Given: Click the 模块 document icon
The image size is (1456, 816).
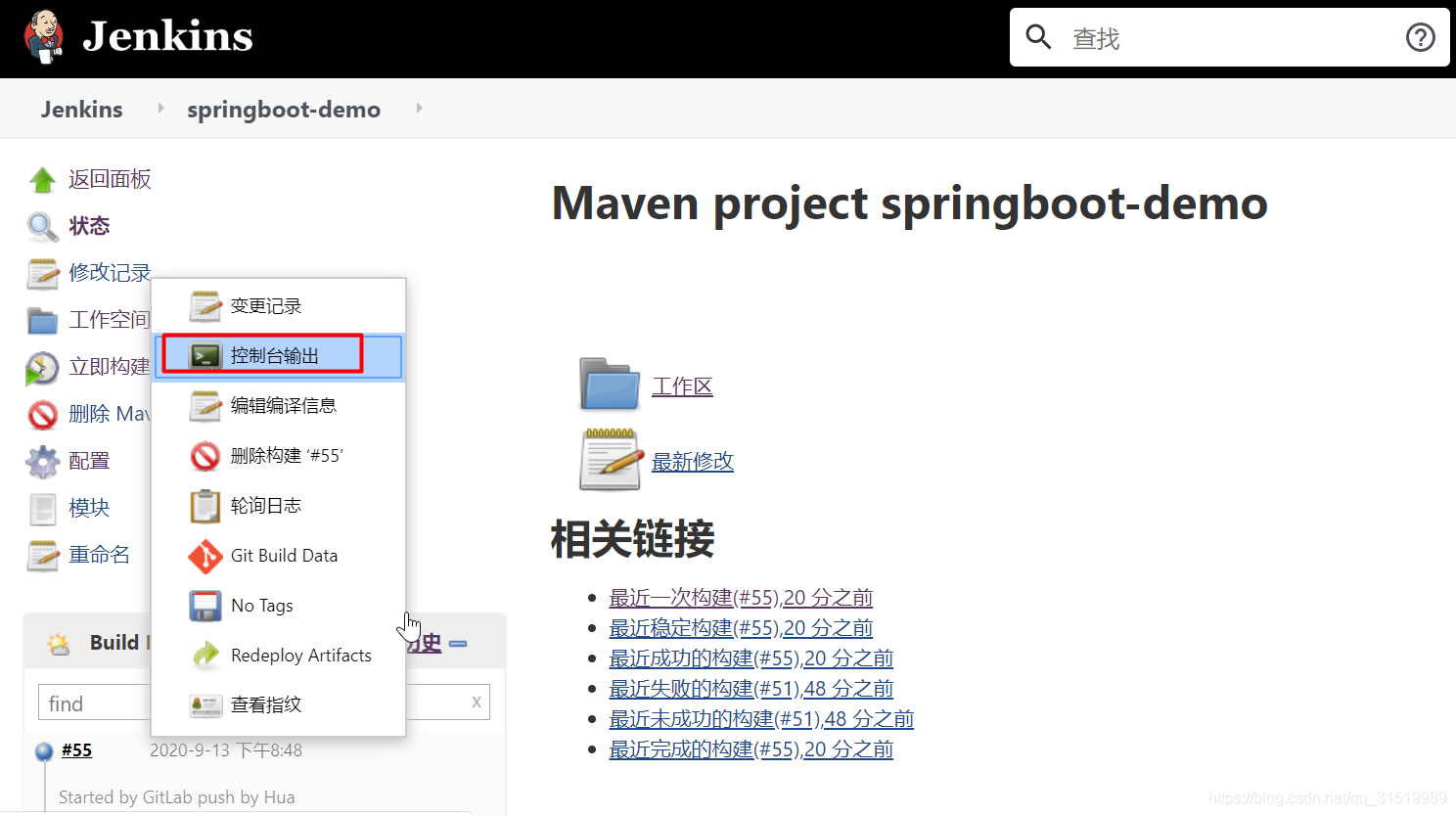Looking at the screenshot, I should [x=42, y=508].
